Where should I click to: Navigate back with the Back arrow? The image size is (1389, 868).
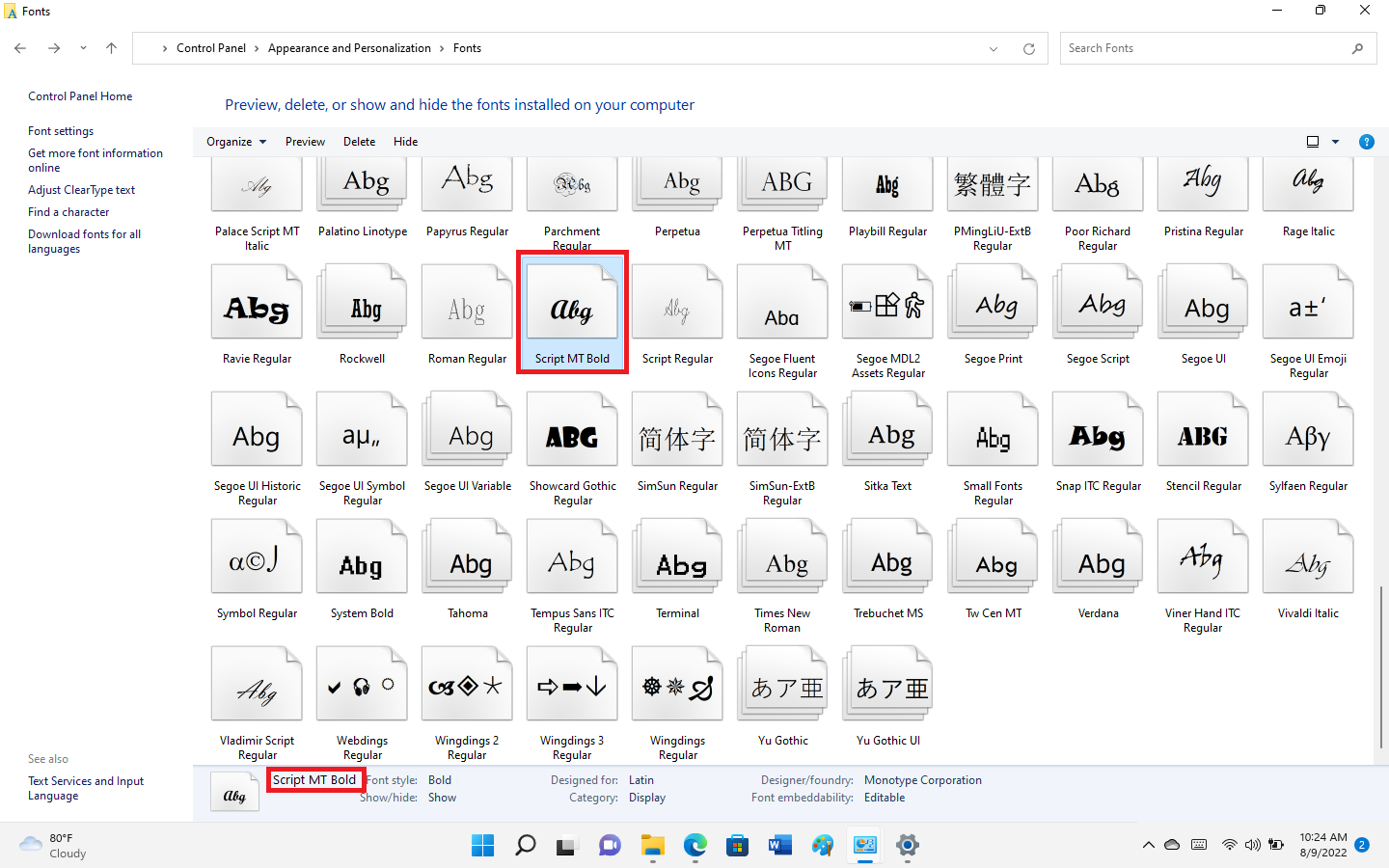(20, 48)
